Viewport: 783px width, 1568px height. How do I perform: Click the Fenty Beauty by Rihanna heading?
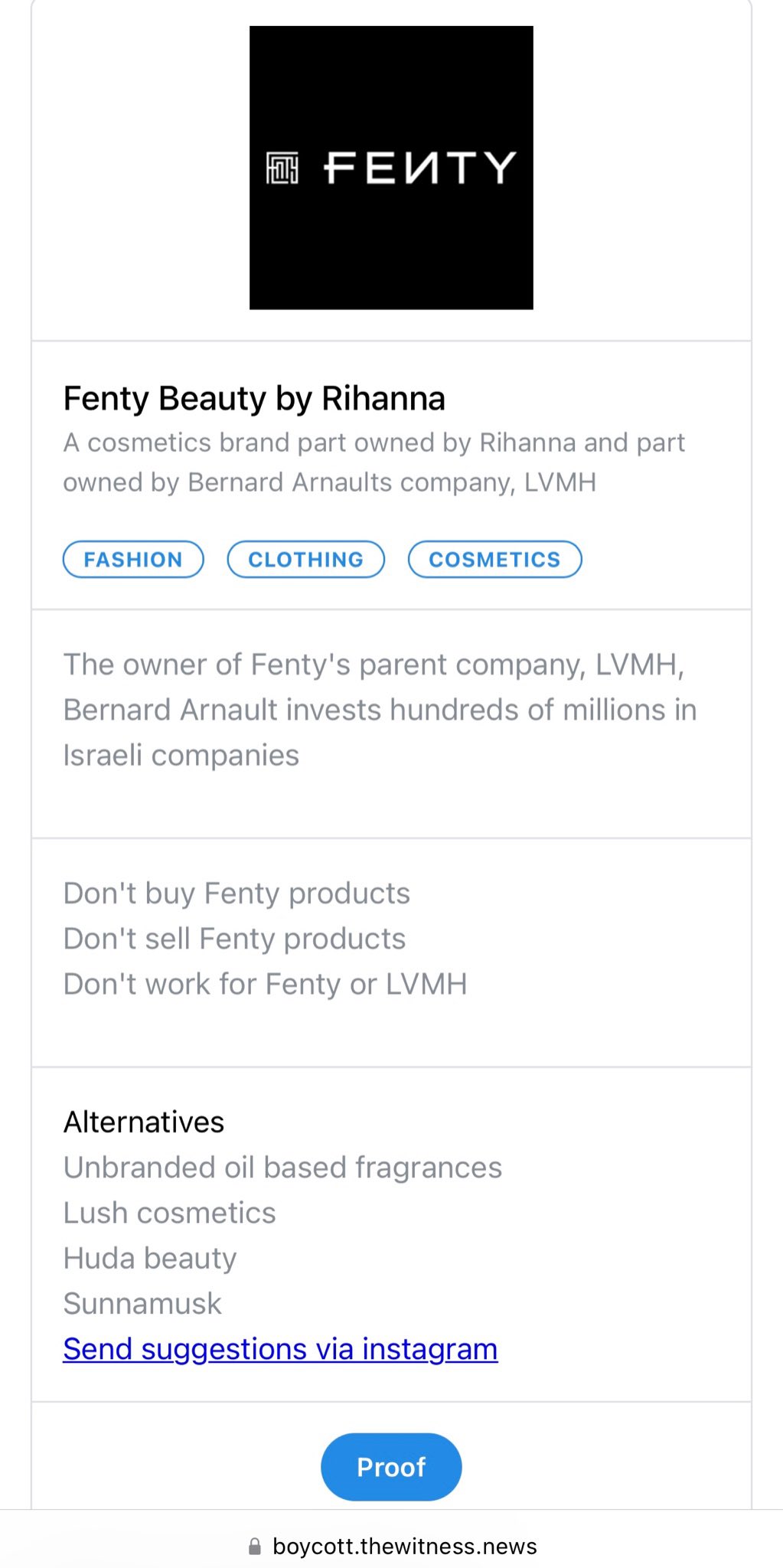254,399
